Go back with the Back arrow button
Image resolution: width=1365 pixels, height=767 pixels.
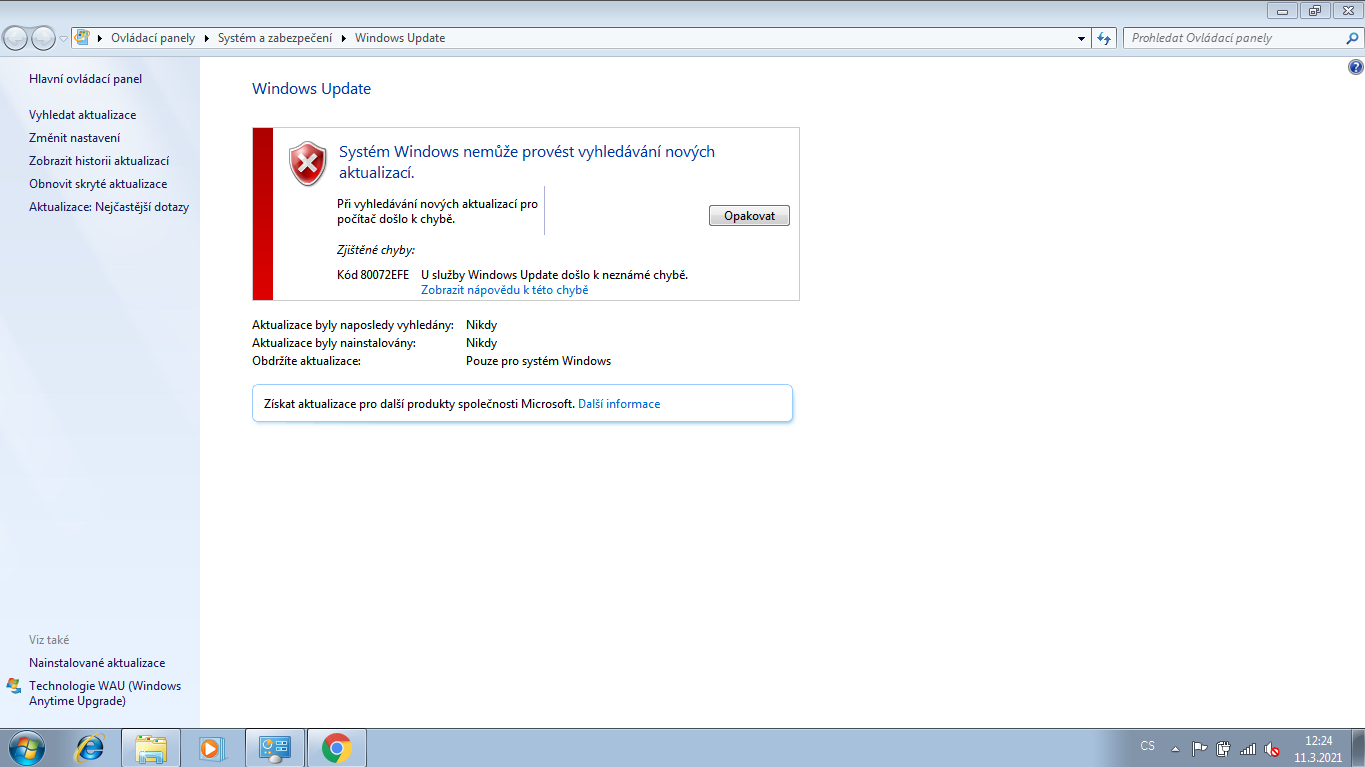coord(16,39)
